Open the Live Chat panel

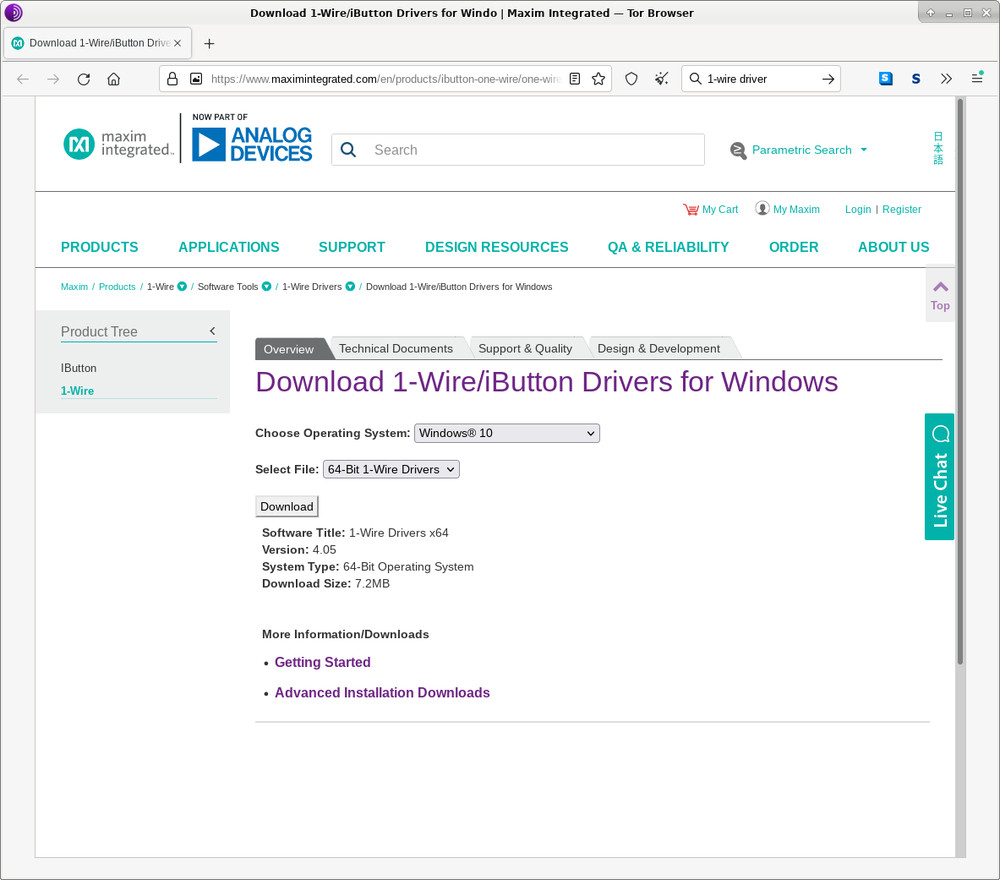coord(939,477)
